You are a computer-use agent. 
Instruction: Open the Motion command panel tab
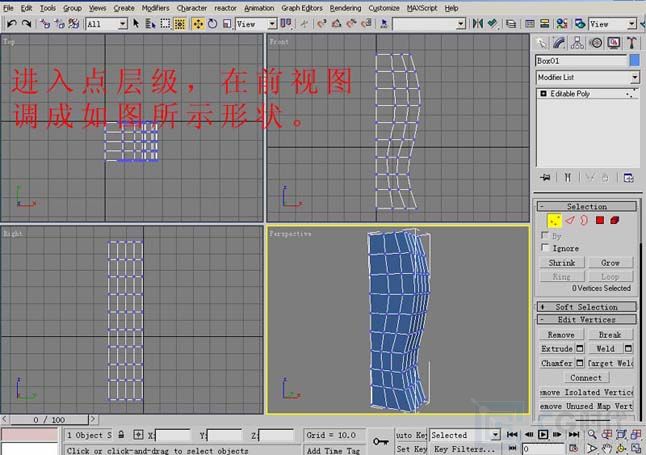click(596, 43)
